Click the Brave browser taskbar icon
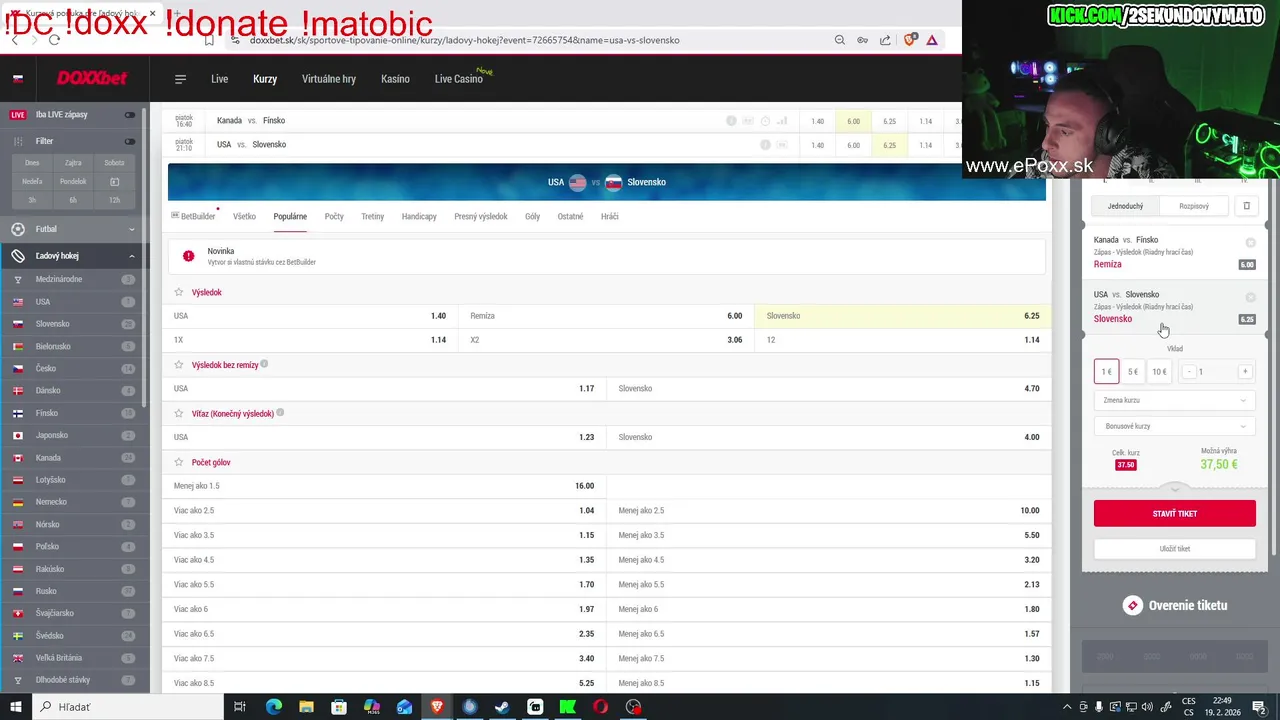The height and width of the screenshot is (720, 1280). (x=437, y=707)
